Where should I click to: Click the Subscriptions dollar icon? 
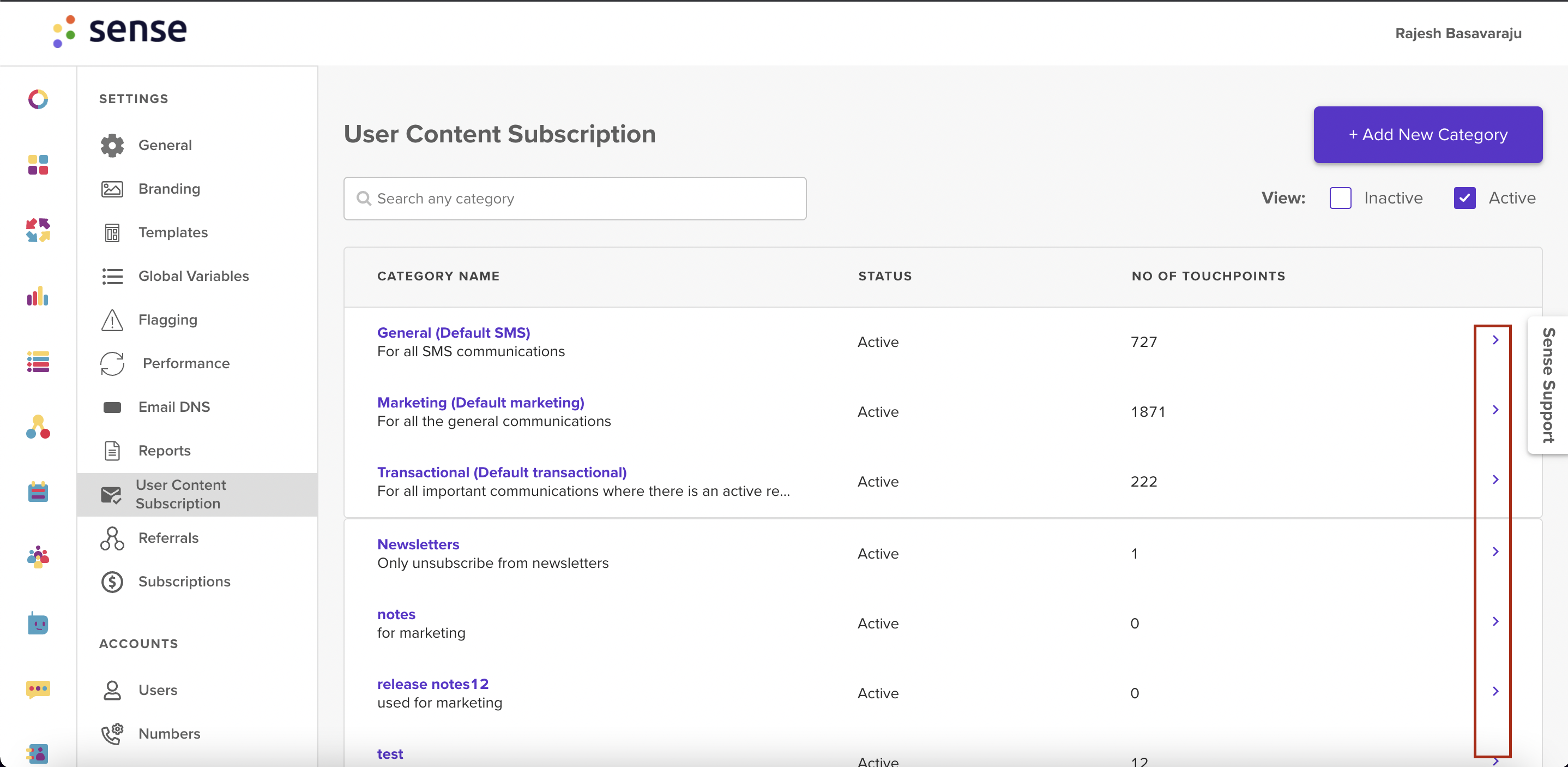(112, 582)
